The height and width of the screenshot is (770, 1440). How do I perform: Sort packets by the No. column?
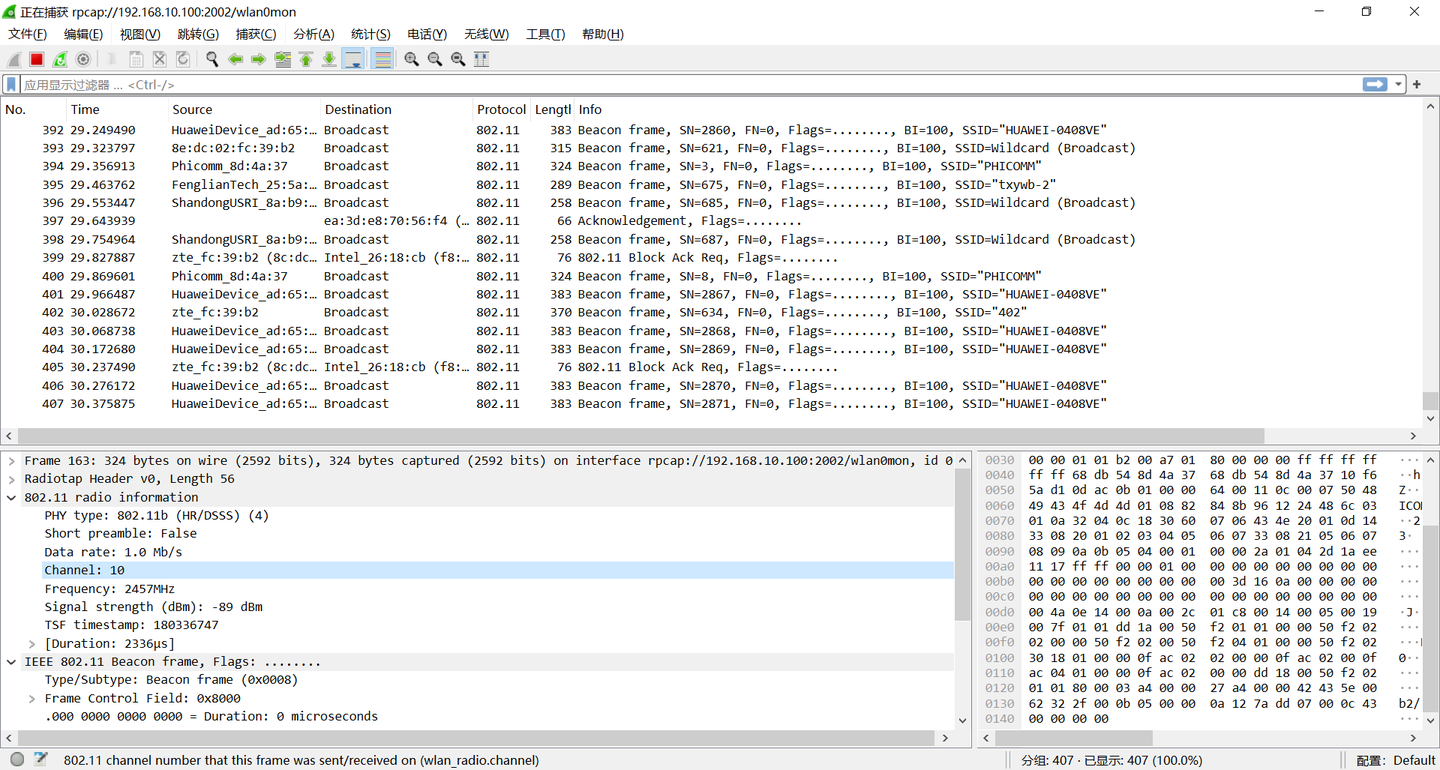pyautogui.click(x=34, y=110)
